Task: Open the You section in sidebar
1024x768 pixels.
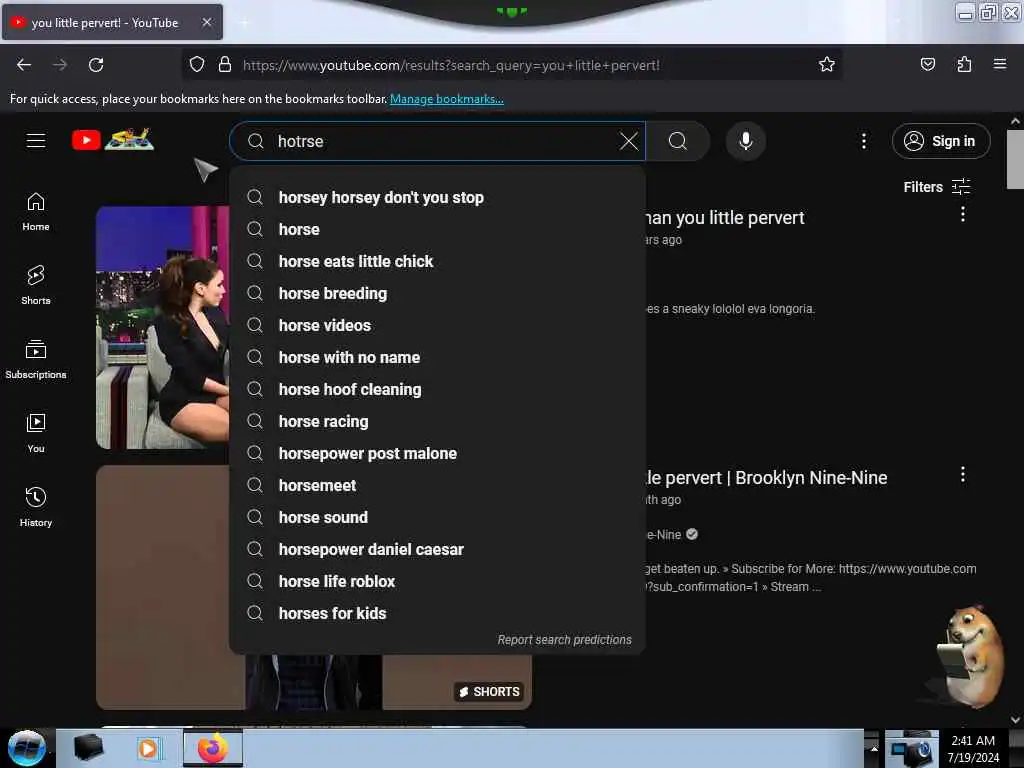Action: pyautogui.click(x=36, y=433)
